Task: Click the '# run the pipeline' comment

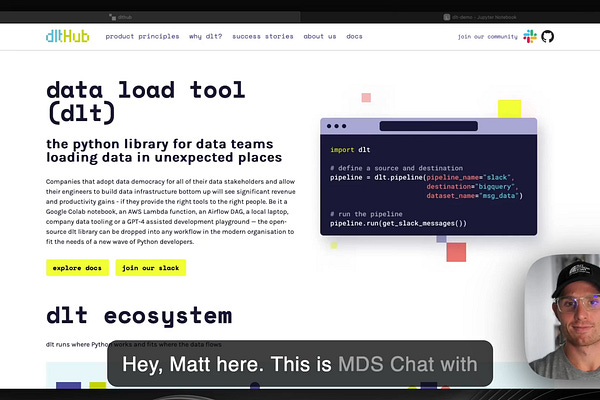Action: coord(366,214)
